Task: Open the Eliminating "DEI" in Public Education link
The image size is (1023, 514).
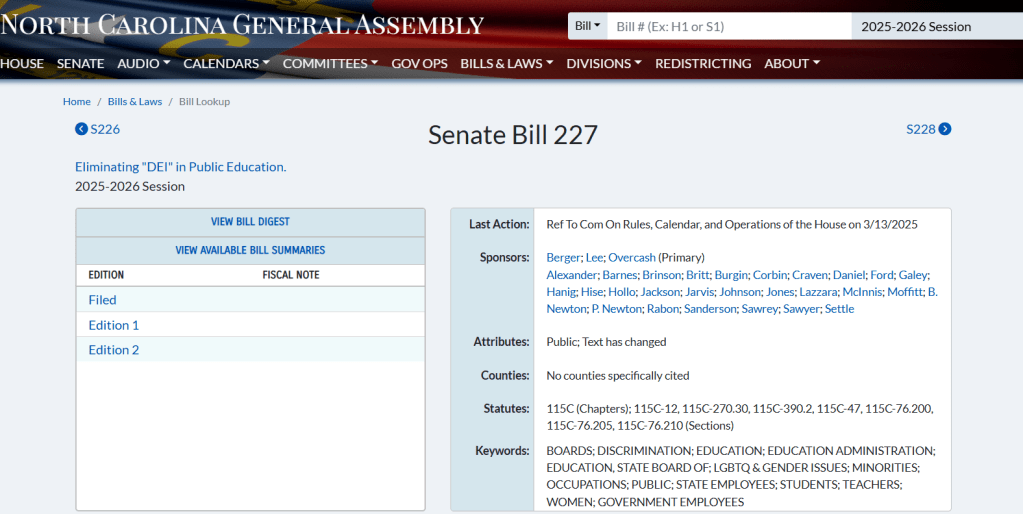Action: click(x=180, y=167)
